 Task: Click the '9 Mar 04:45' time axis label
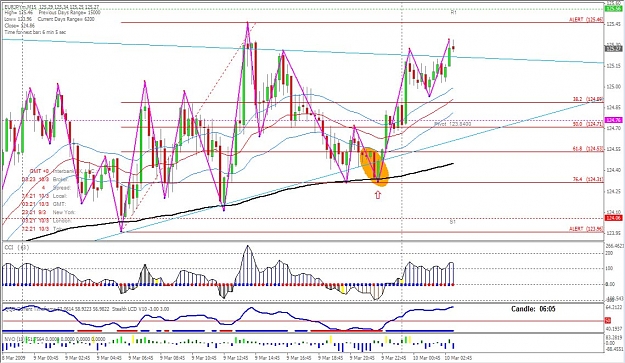coord(109,357)
